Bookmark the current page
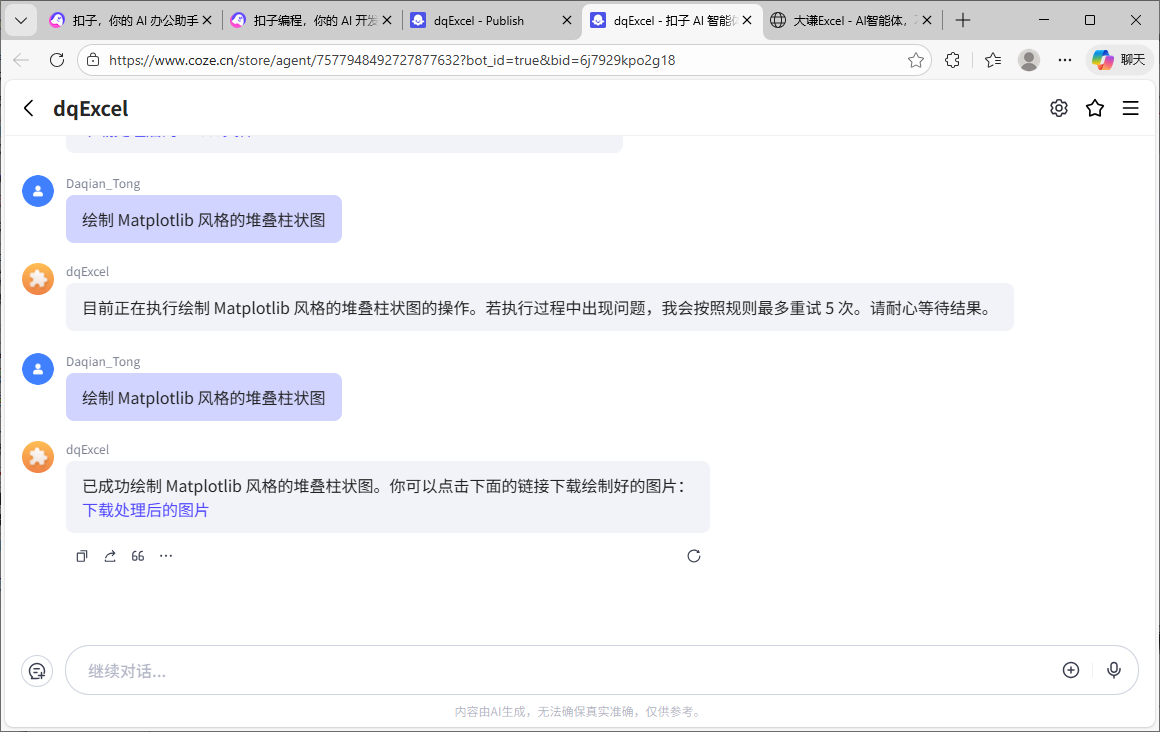The width and height of the screenshot is (1160, 732). point(915,60)
